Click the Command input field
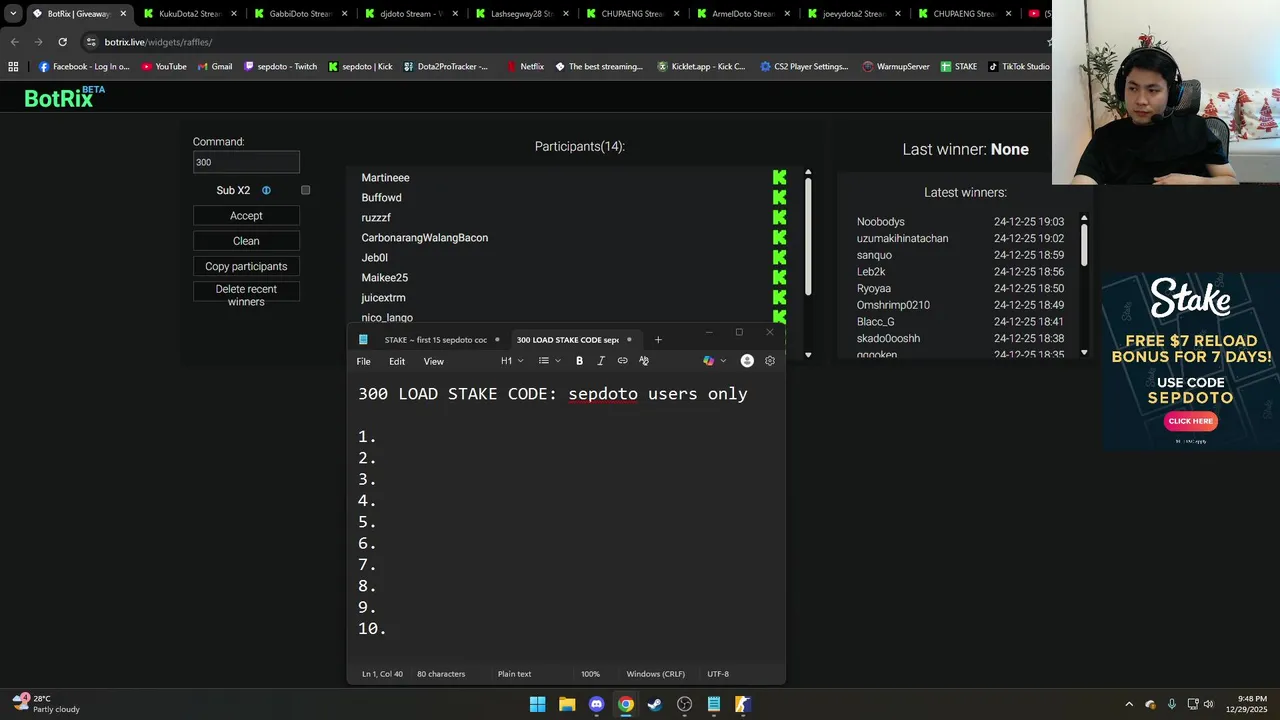 (246, 162)
